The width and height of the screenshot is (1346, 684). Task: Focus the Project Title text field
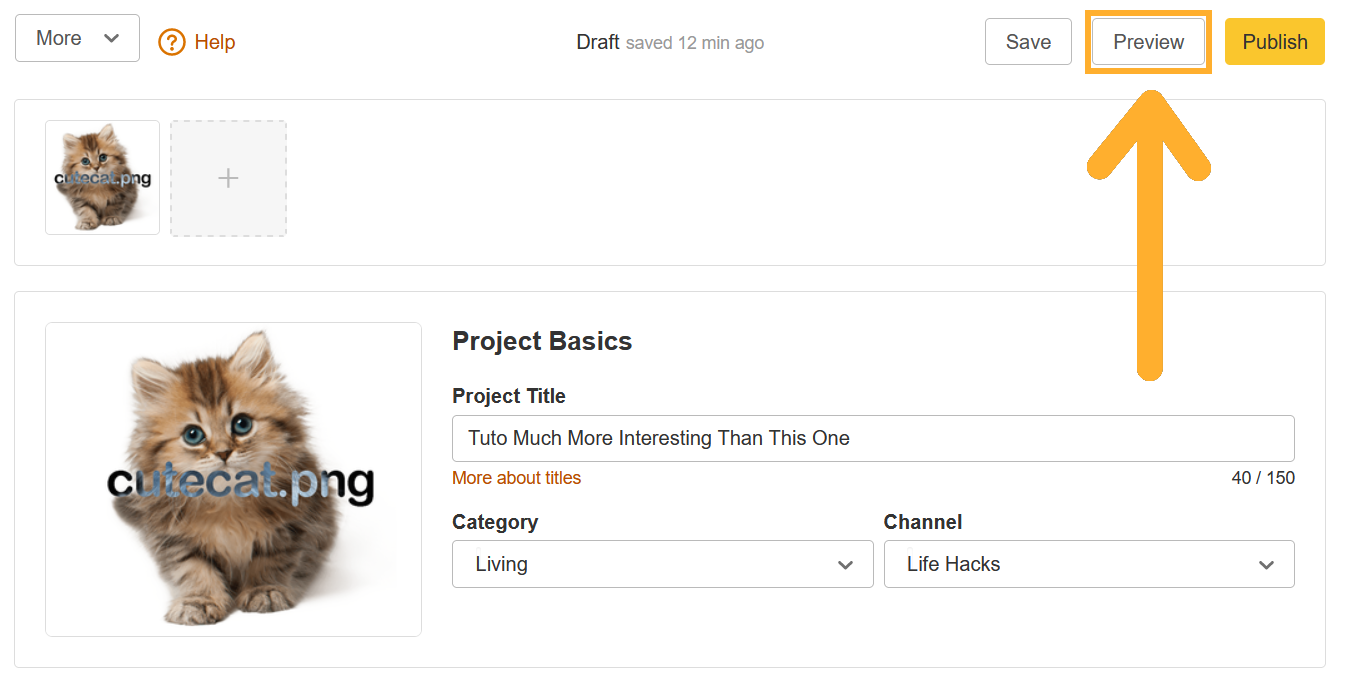click(872, 438)
